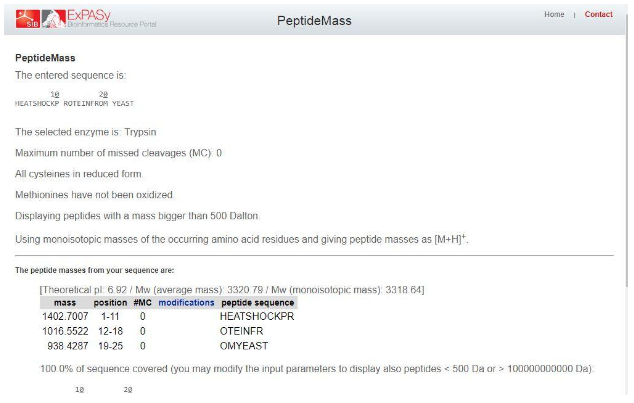The width and height of the screenshot is (634, 403).
Task: Select the peptide sequence OMYEAST
Action: (244, 346)
